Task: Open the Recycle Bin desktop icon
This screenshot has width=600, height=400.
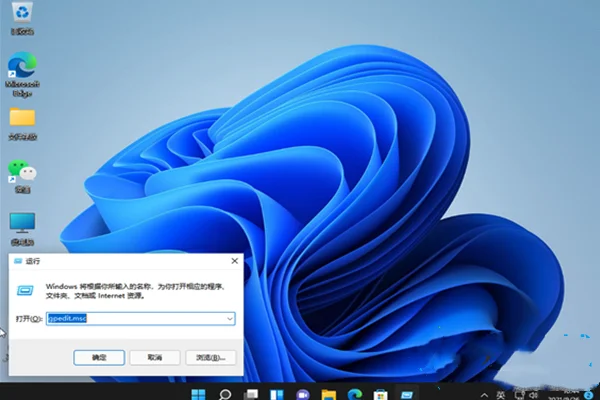Action: coord(22,18)
